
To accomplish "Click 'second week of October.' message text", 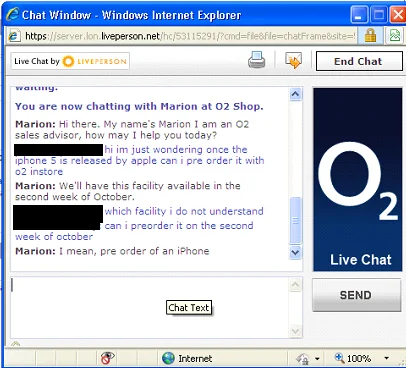I will 75,197.
